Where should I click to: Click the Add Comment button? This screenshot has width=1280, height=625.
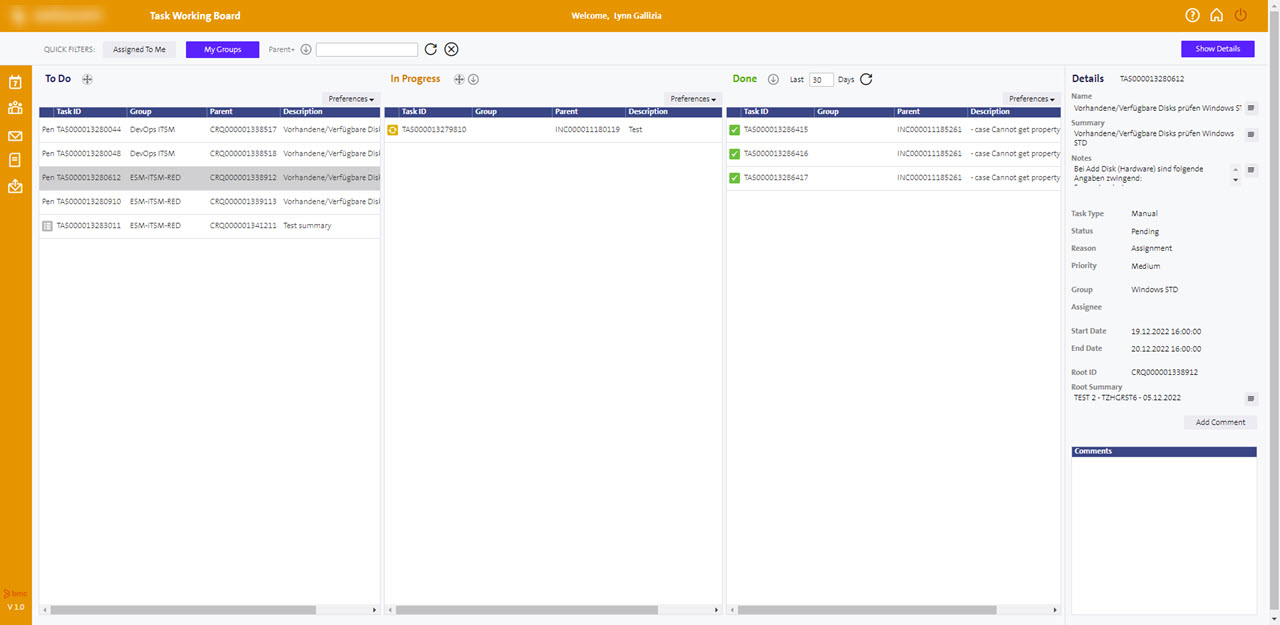(x=1220, y=422)
